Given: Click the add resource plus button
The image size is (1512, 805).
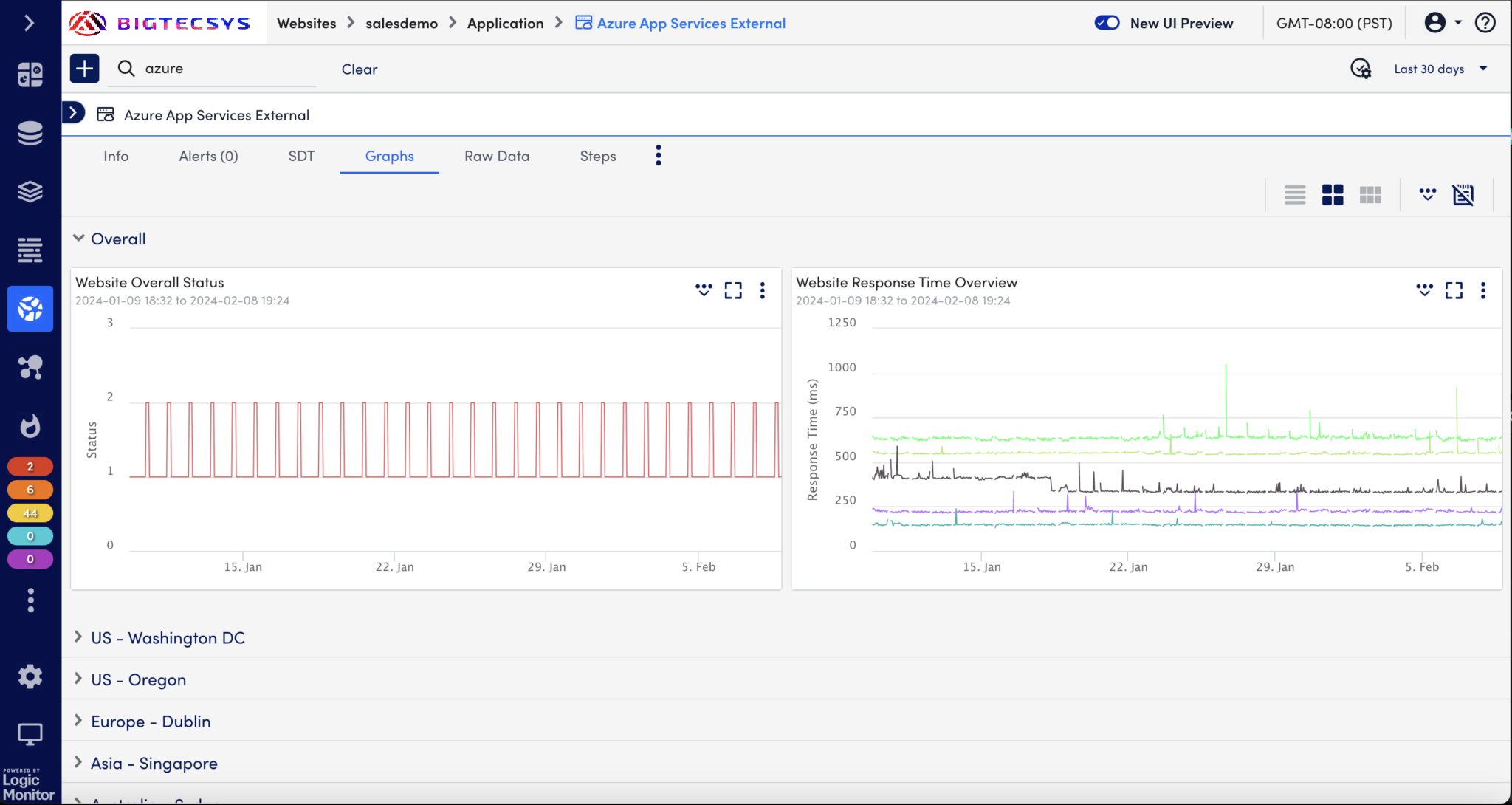Looking at the screenshot, I should point(84,69).
